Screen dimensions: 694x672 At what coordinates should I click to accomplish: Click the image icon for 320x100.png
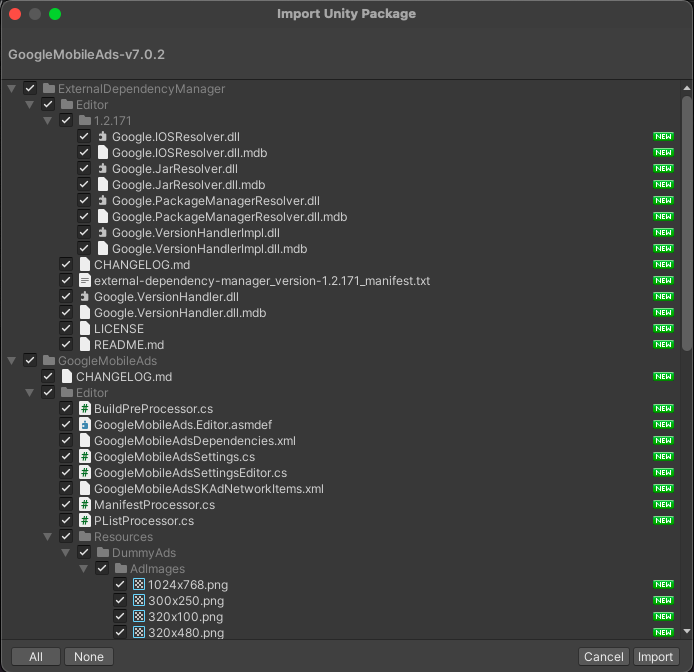139,616
